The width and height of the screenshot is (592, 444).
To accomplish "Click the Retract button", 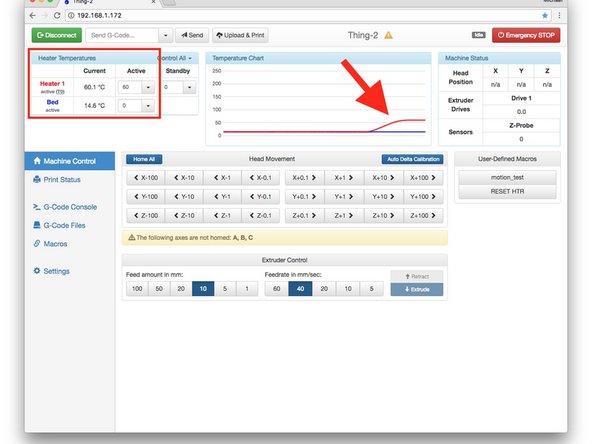I will [x=417, y=276].
